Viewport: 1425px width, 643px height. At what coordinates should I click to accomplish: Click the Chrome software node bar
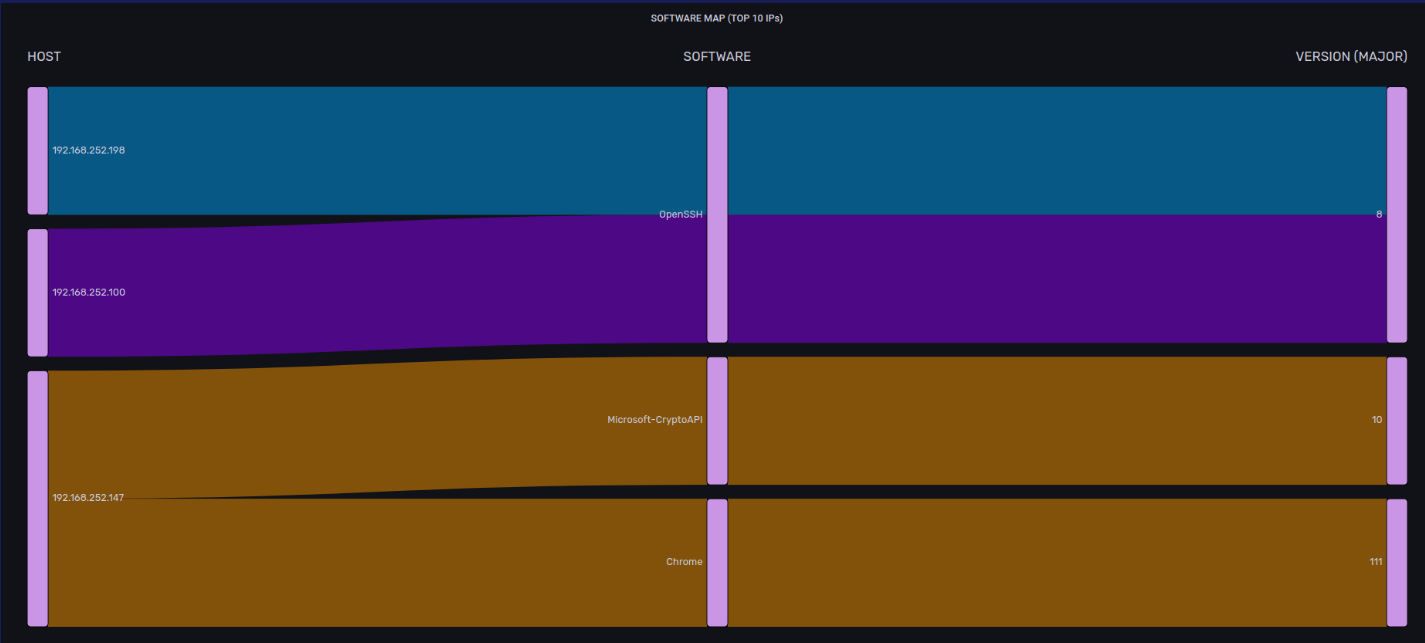pyautogui.click(x=717, y=562)
